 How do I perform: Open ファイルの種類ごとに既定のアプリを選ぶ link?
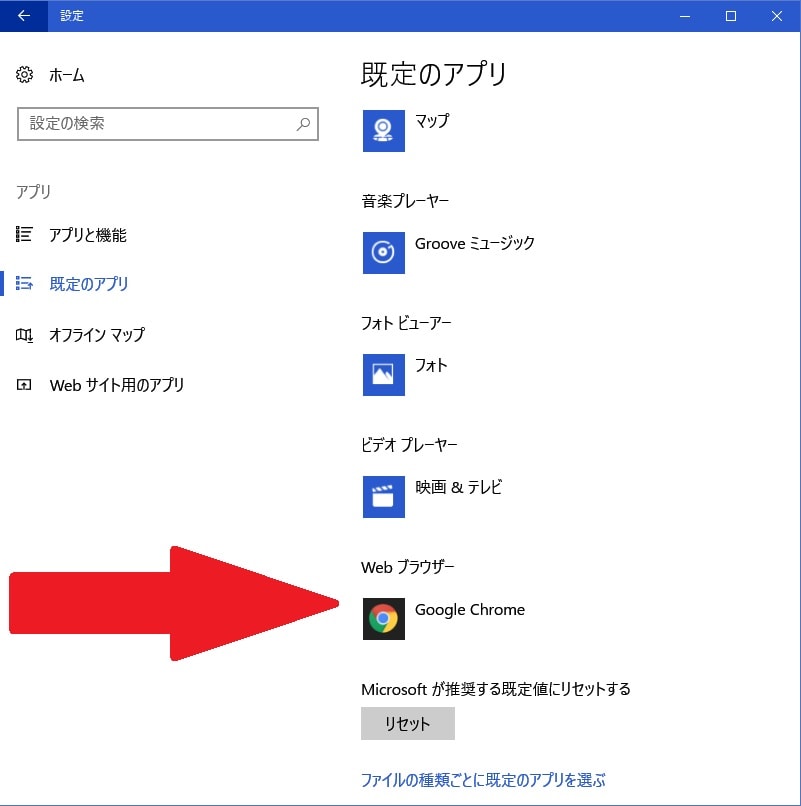[x=483, y=780]
